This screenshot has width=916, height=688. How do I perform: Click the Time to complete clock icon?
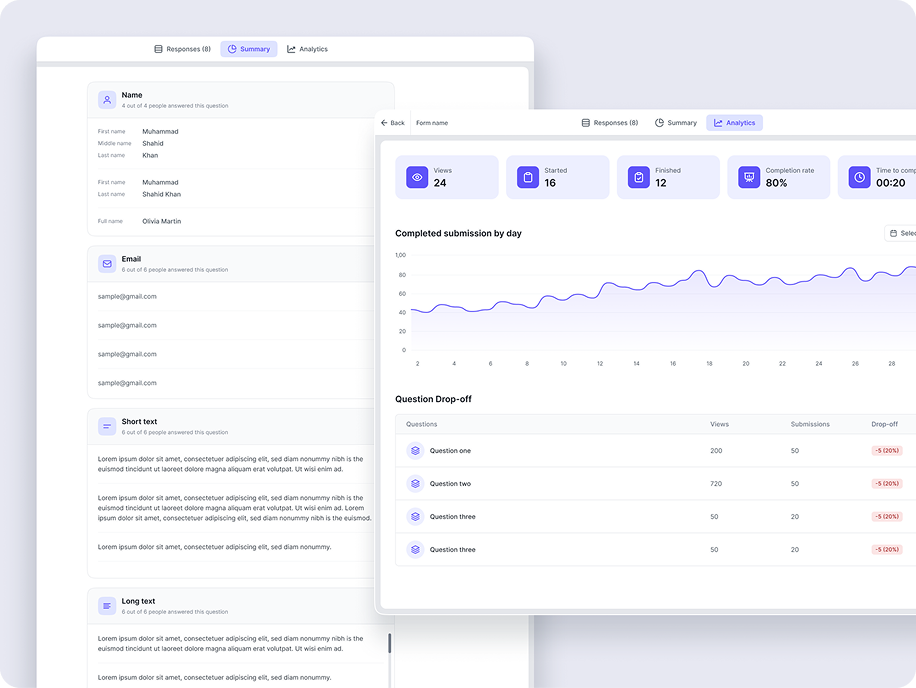click(859, 177)
